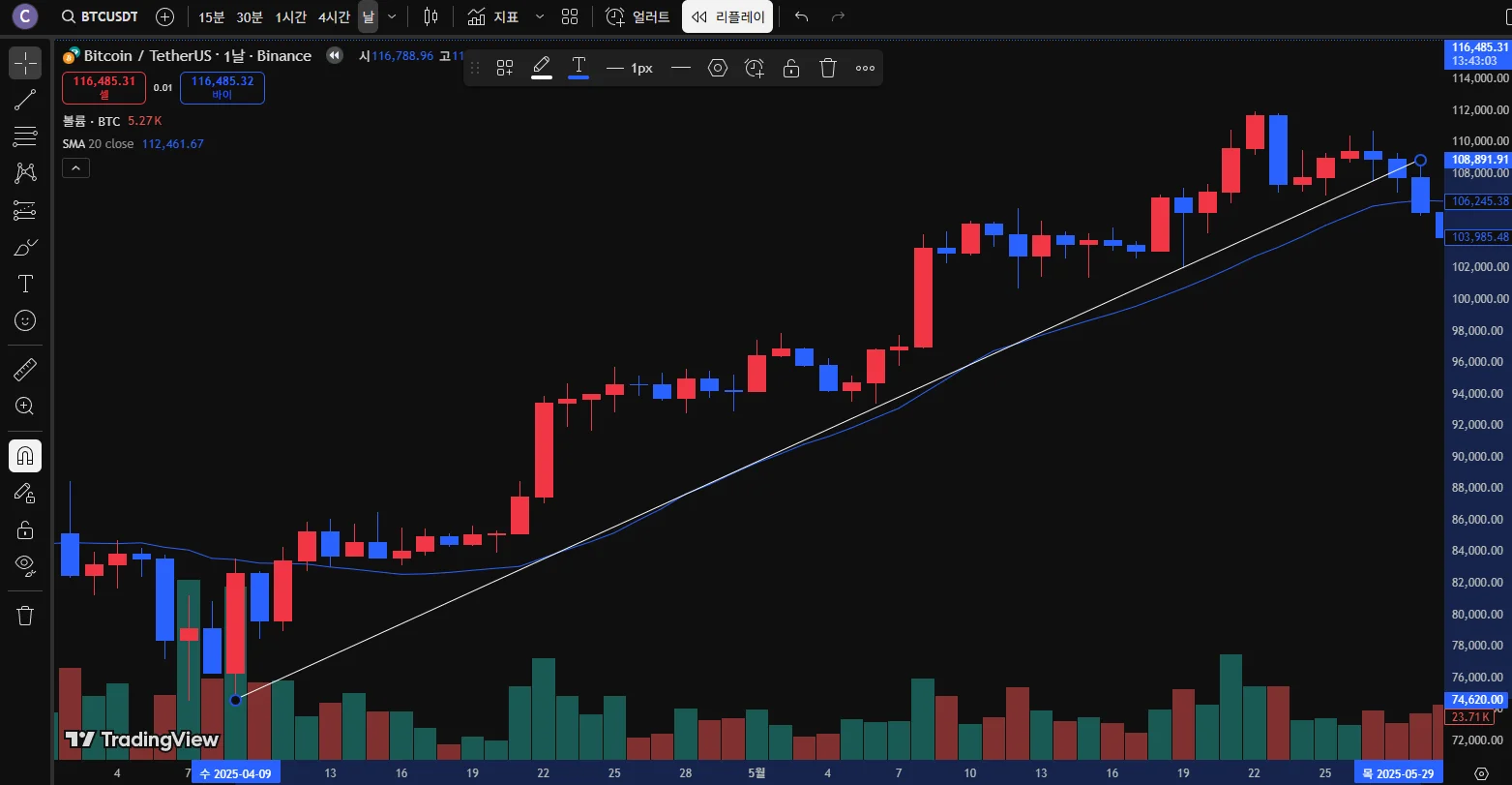Viewport: 1512px width, 785px height.
Task: Activate the zoom-in tool
Action: tap(25, 407)
